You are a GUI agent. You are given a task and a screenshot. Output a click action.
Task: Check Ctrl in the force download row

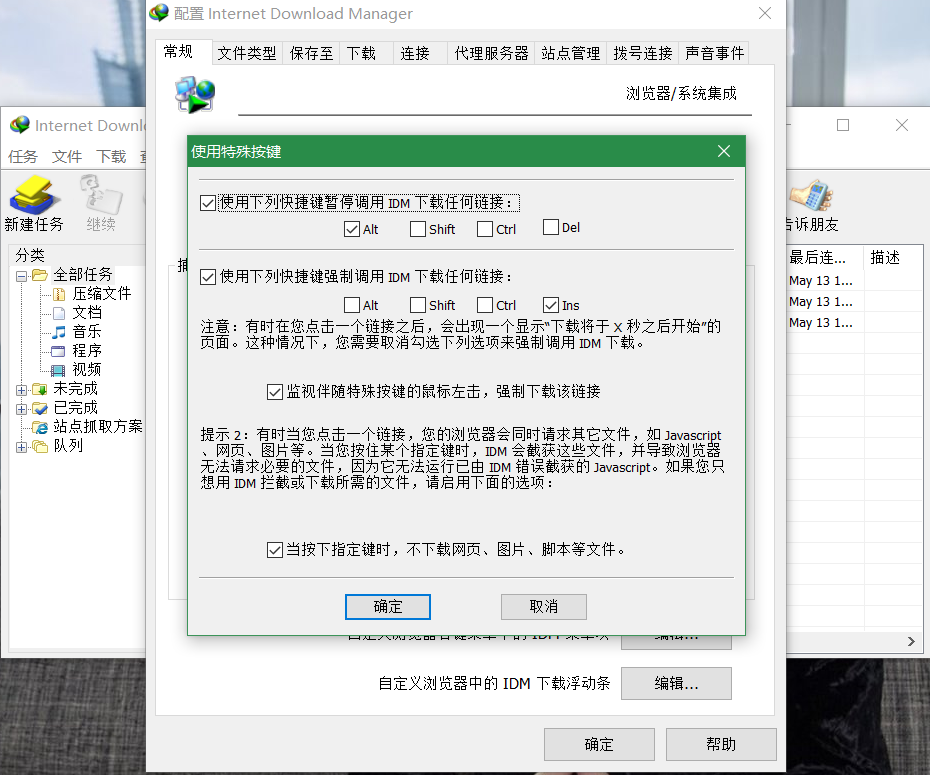coord(485,305)
